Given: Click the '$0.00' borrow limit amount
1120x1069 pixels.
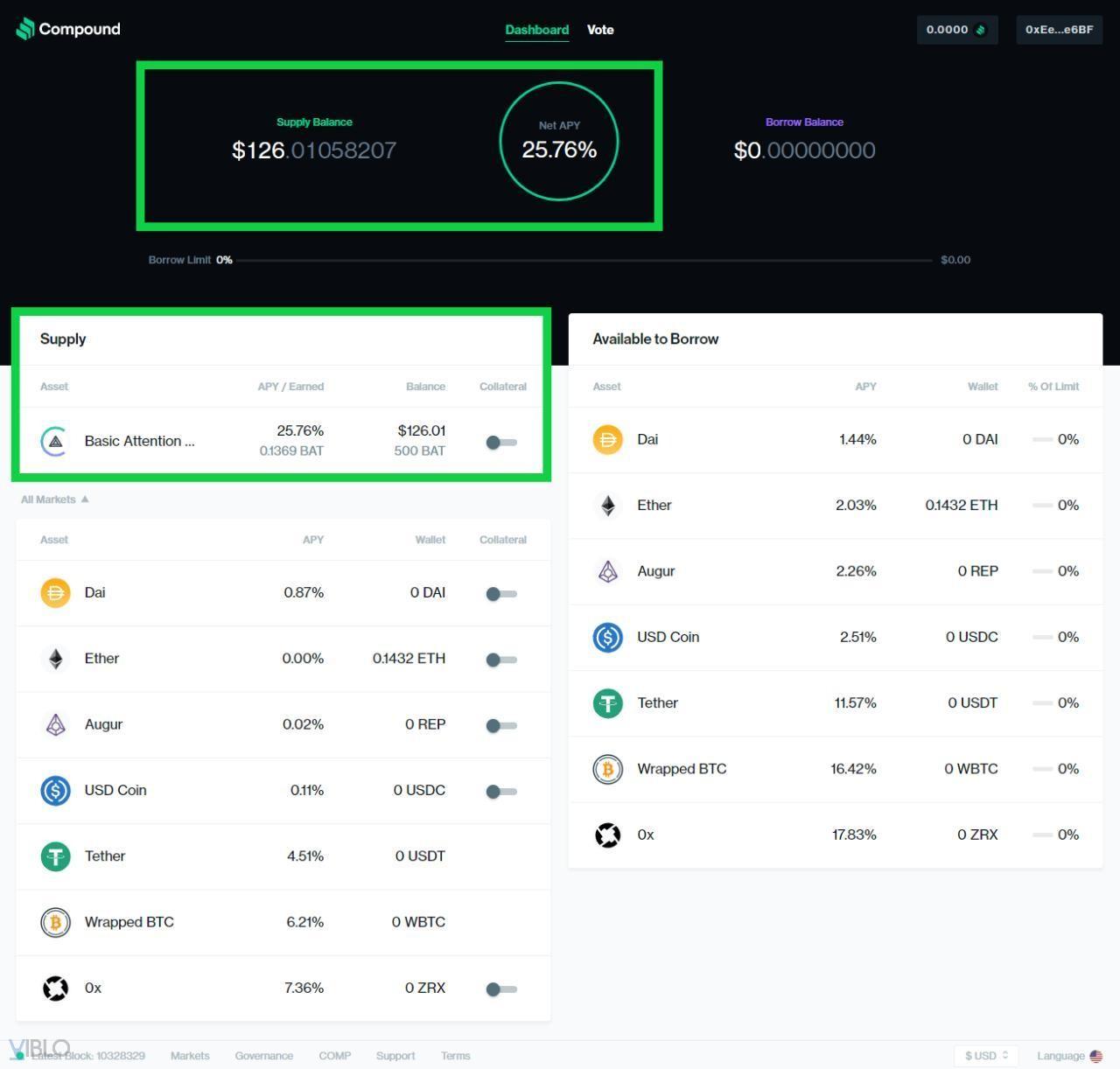Looking at the screenshot, I should click(955, 260).
